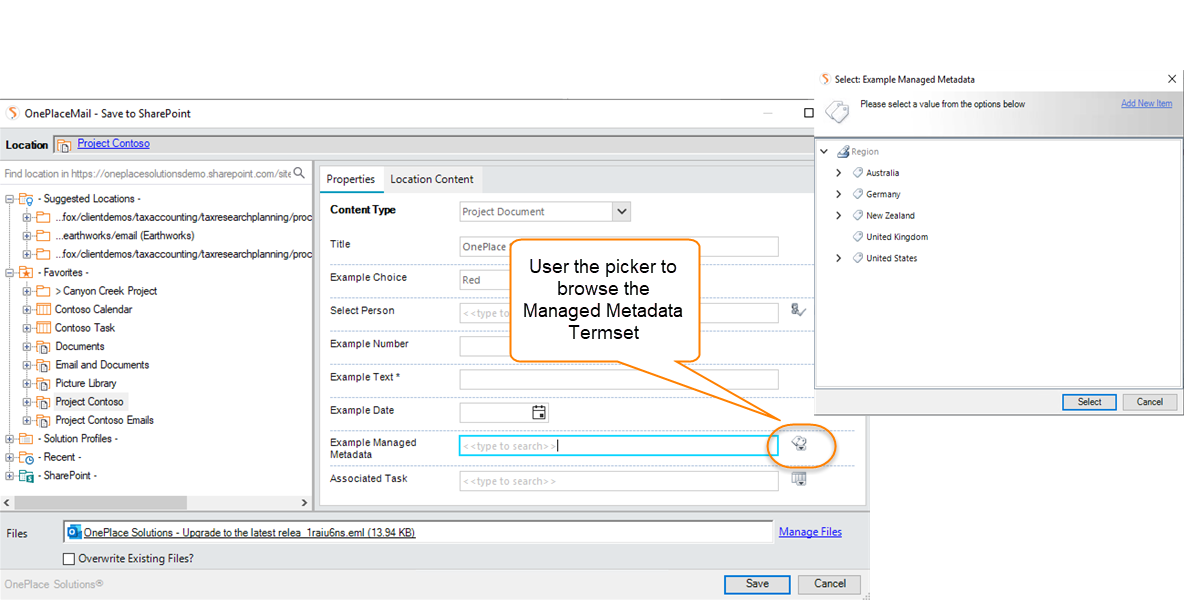
Task: Click the Canyon Creek Project folder icon
Action: point(43,291)
